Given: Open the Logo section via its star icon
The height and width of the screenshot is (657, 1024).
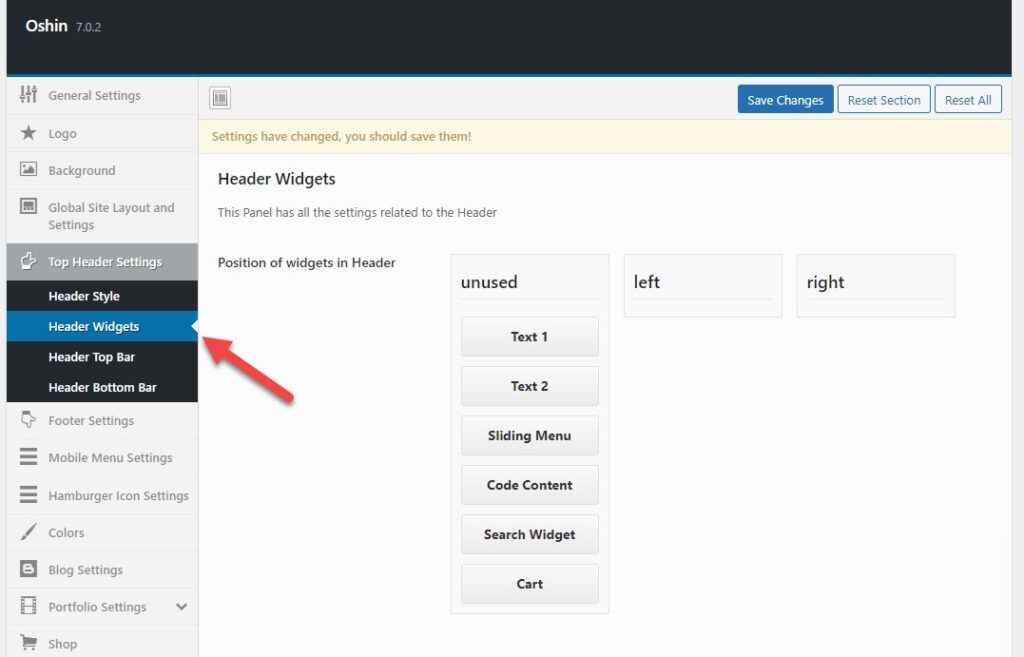Looking at the screenshot, I should coord(28,132).
